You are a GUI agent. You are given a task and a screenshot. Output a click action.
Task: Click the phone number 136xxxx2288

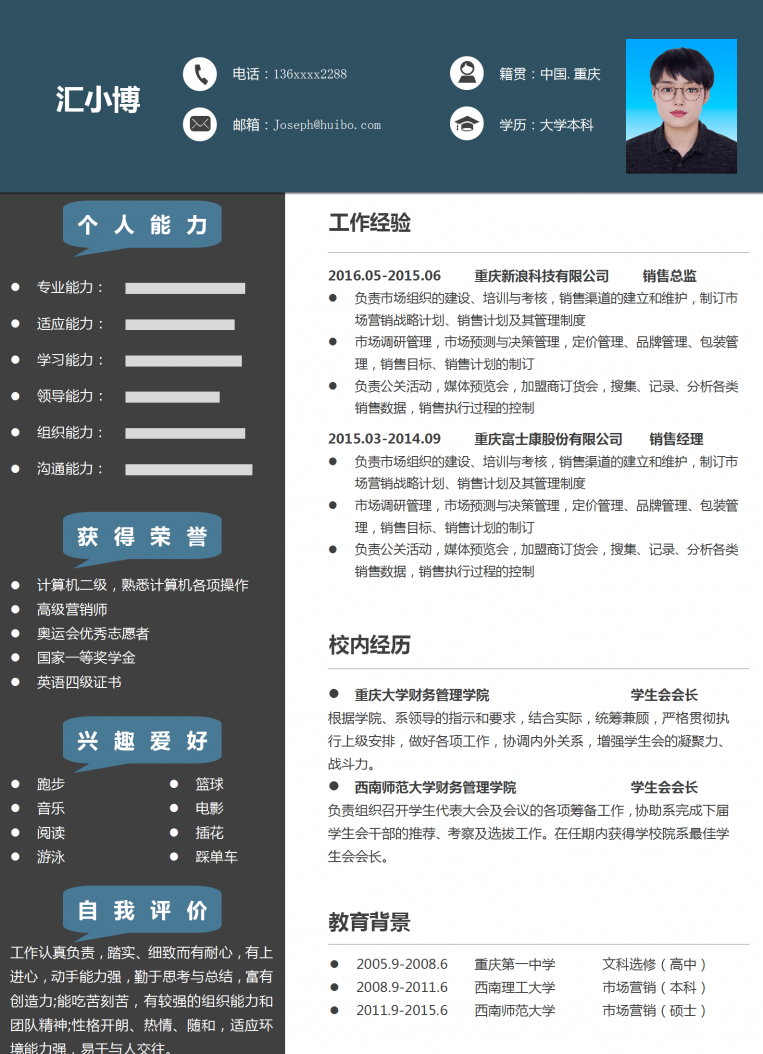(310, 74)
